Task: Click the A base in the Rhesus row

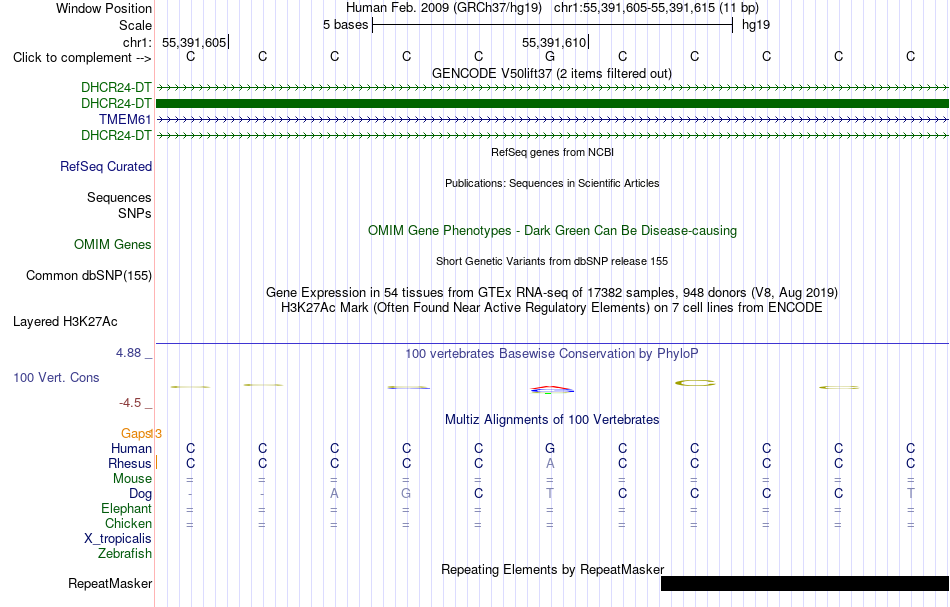Action: coord(550,464)
